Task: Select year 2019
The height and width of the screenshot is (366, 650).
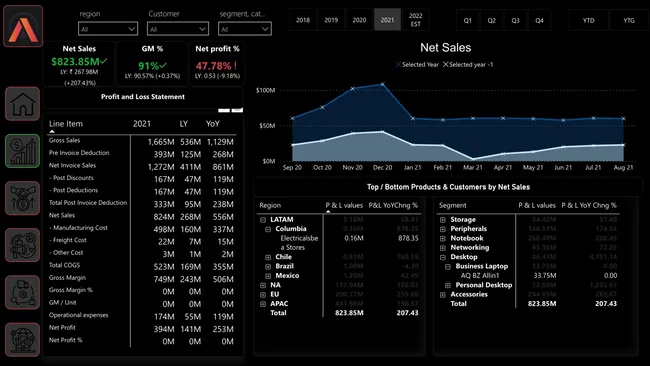Action: [331, 20]
